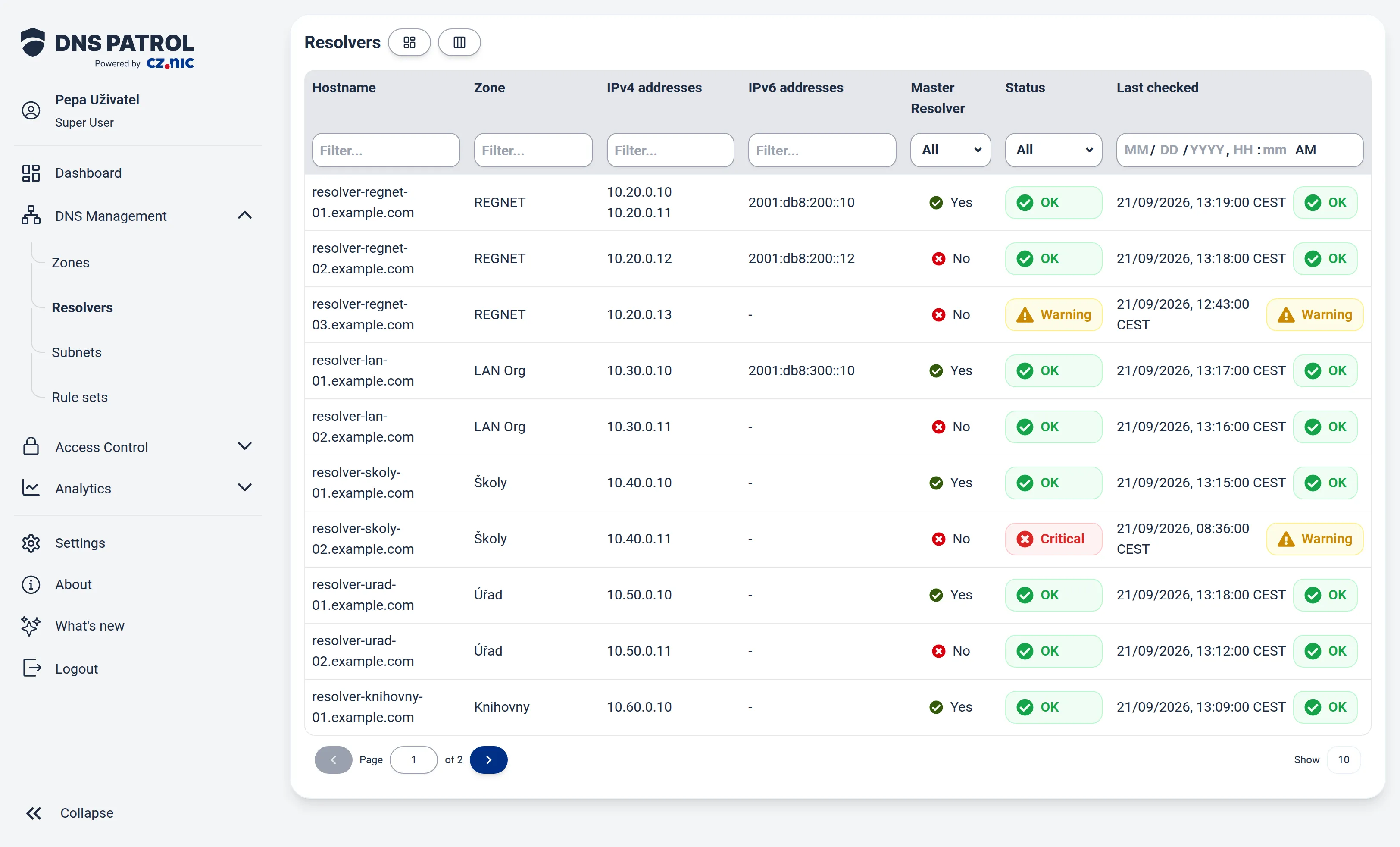1400x847 pixels.
Task: Click the Collapse double-chevron icon
Action: 34,813
